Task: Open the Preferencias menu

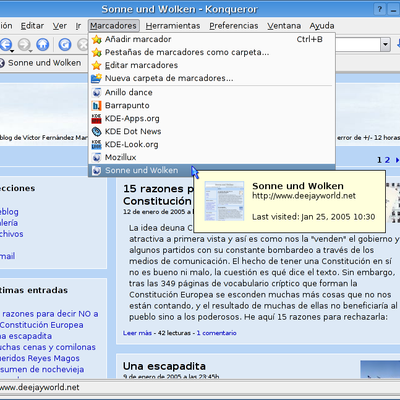Action: click(x=234, y=26)
